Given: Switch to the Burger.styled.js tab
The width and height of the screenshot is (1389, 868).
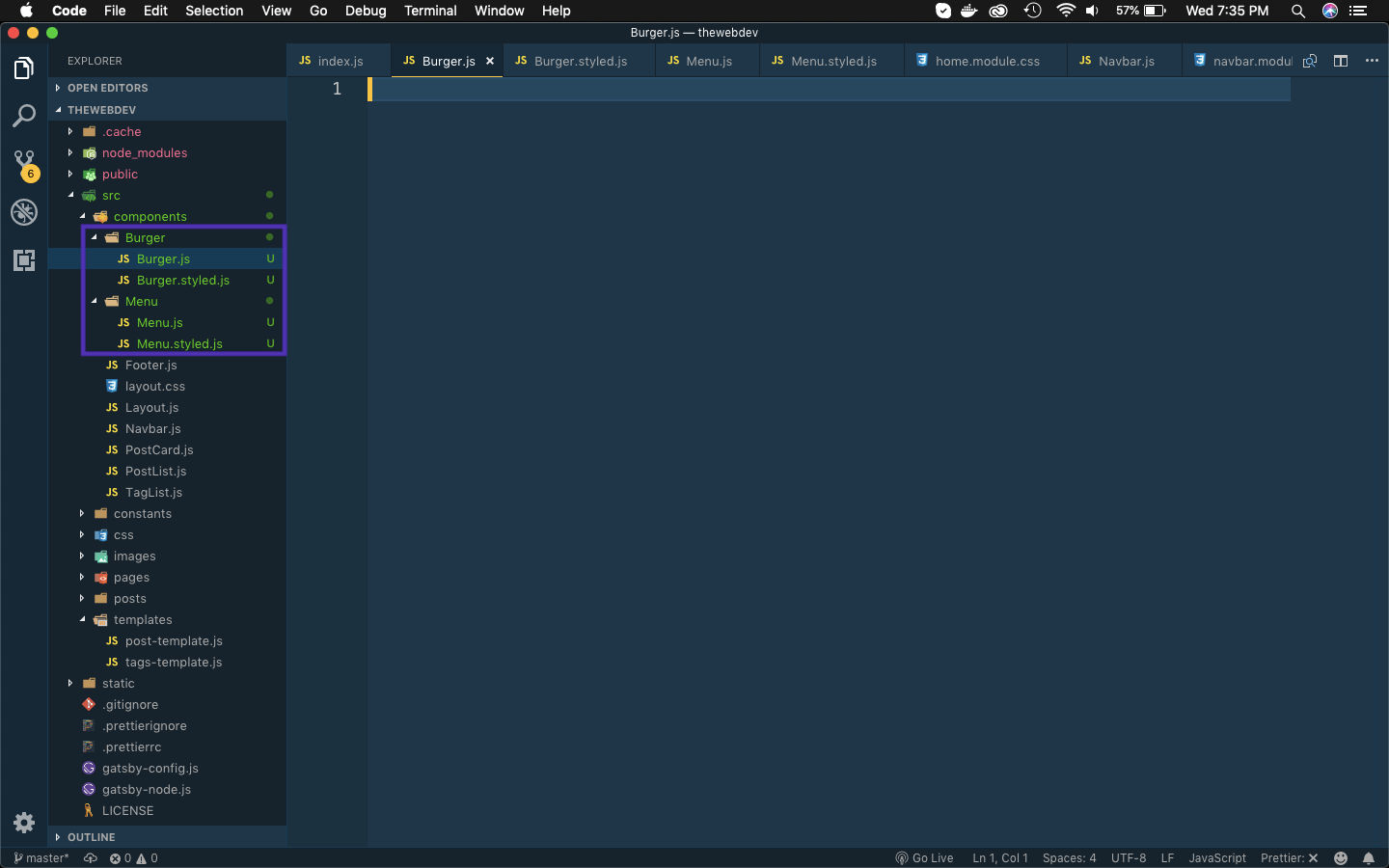Looking at the screenshot, I should [x=579, y=61].
